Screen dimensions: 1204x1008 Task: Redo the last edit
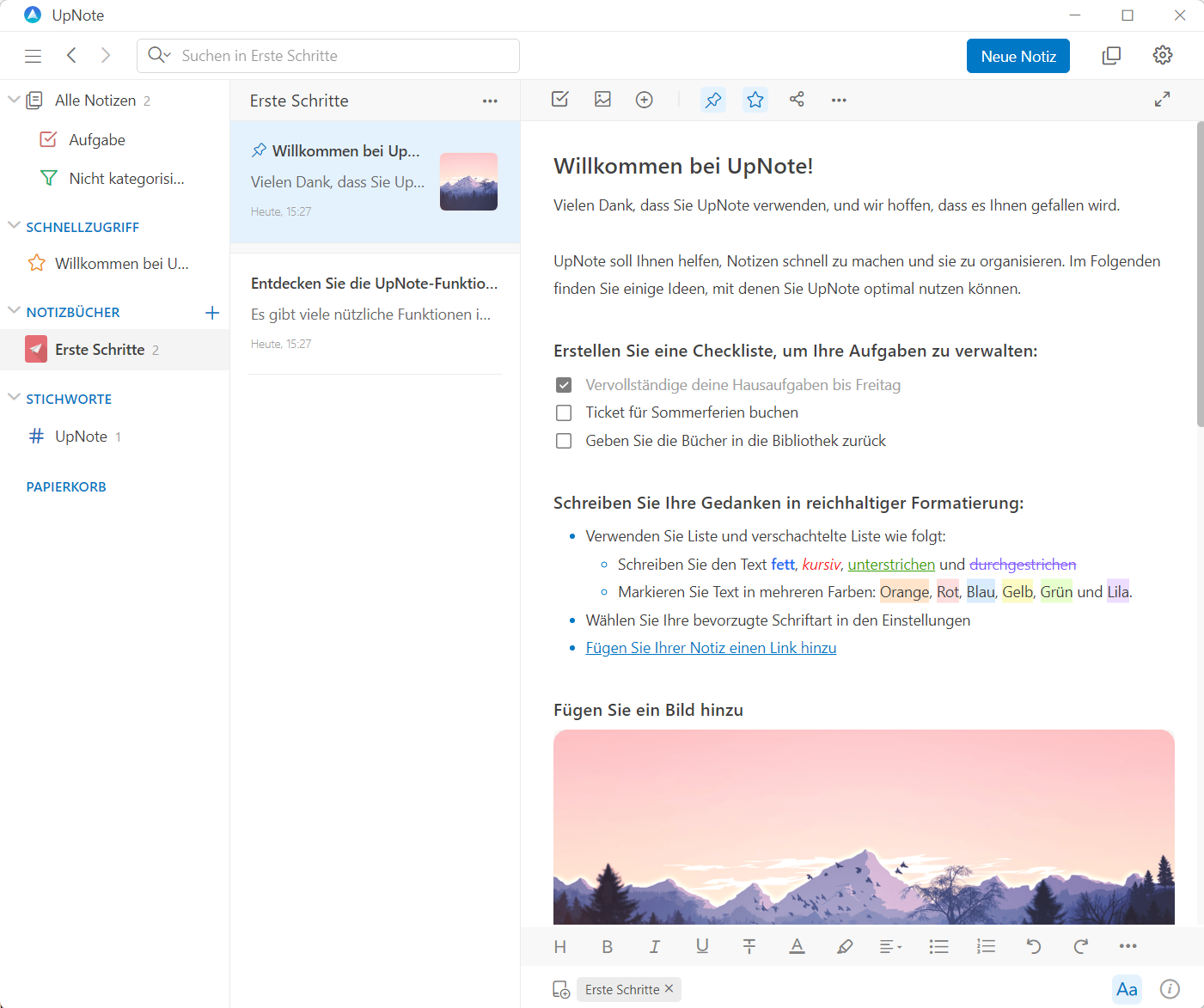[x=1081, y=946]
